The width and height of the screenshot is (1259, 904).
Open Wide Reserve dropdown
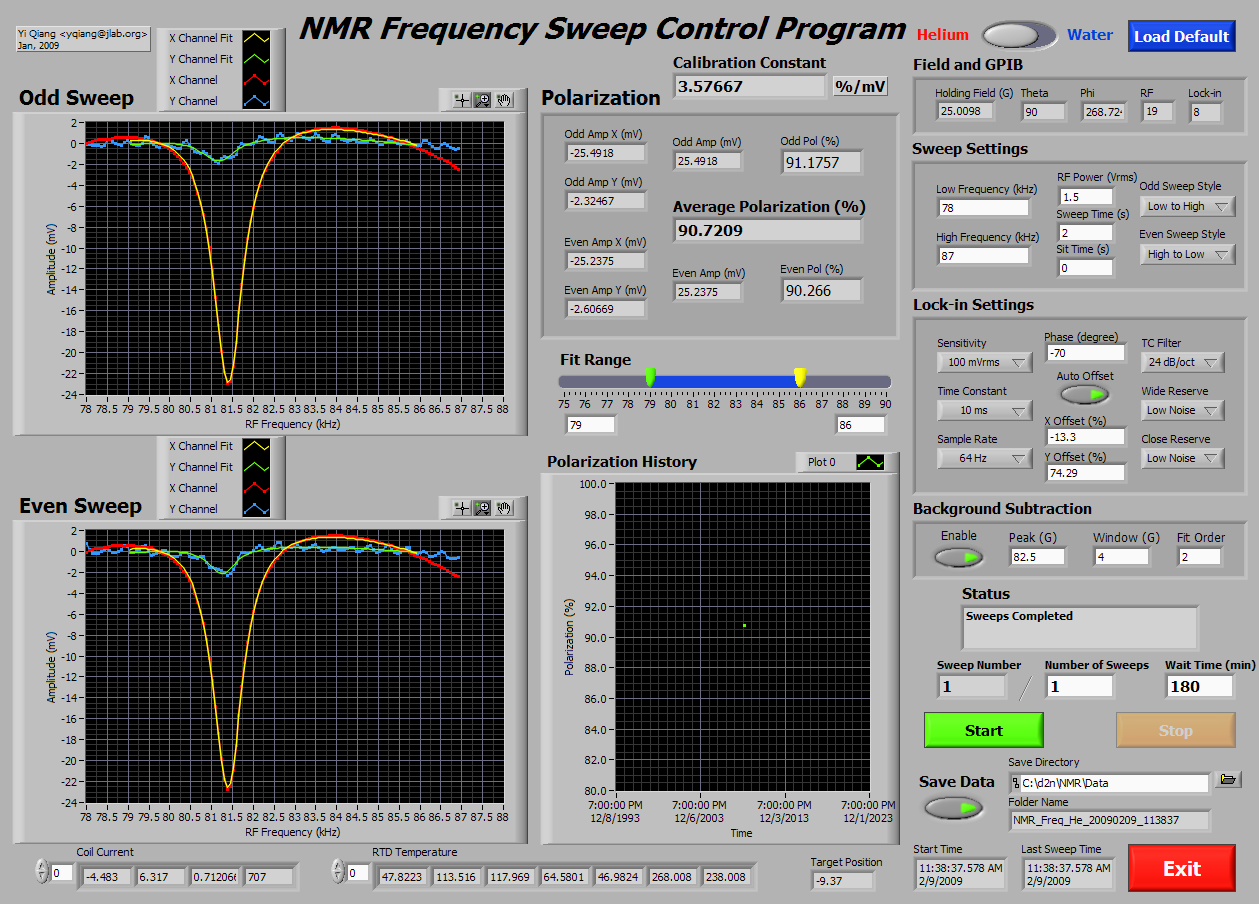pos(1183,410)
